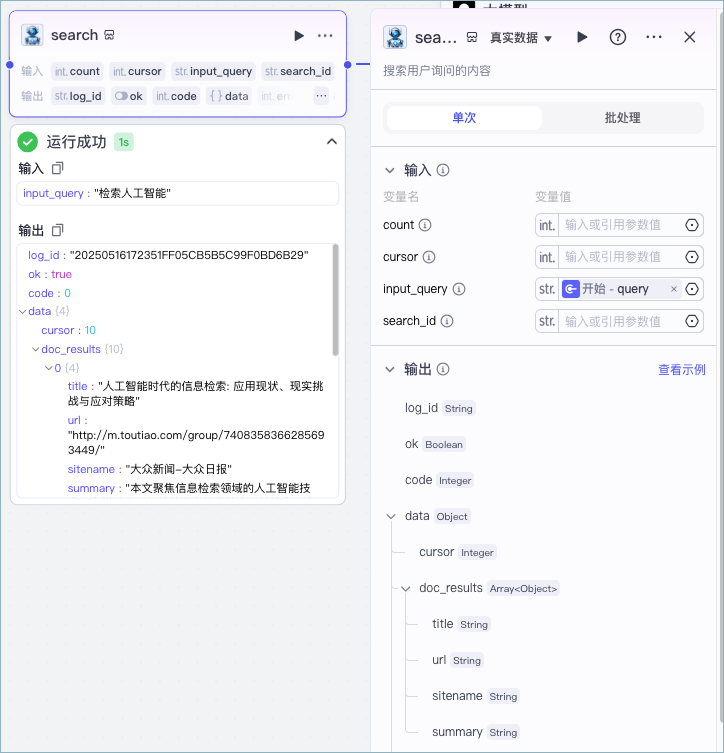
Task: Show info tooltip for input_query parameter
Action: click(x=459, y=289)
